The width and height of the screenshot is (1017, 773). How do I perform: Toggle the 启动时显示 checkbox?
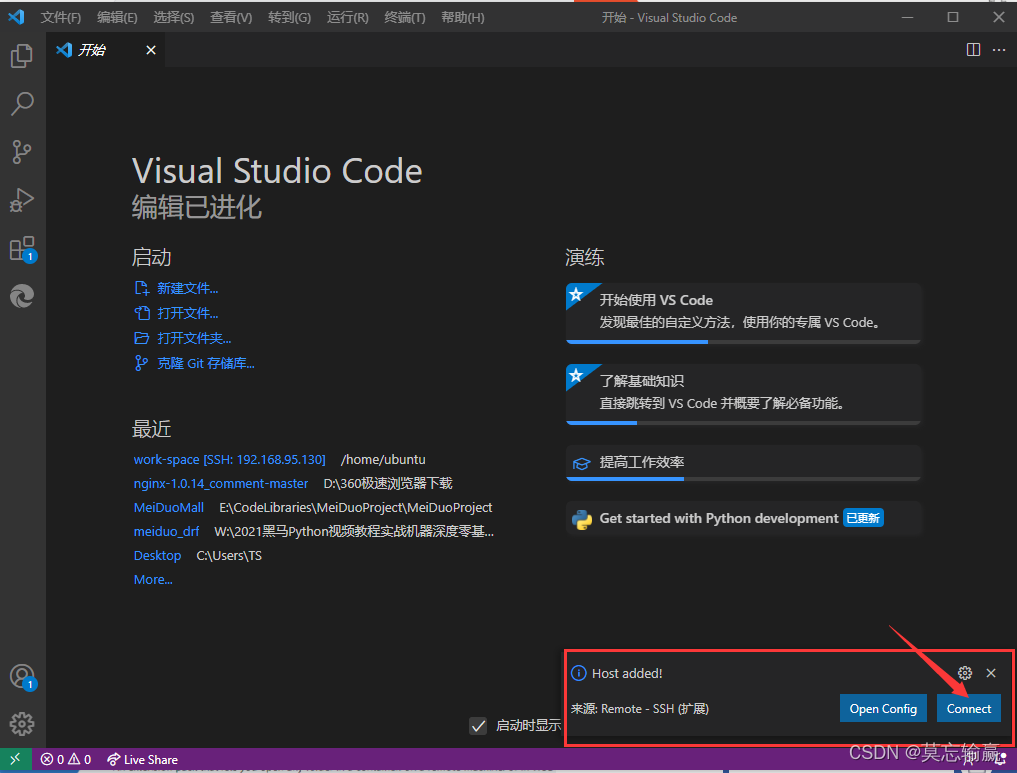[x=478, y=726]
